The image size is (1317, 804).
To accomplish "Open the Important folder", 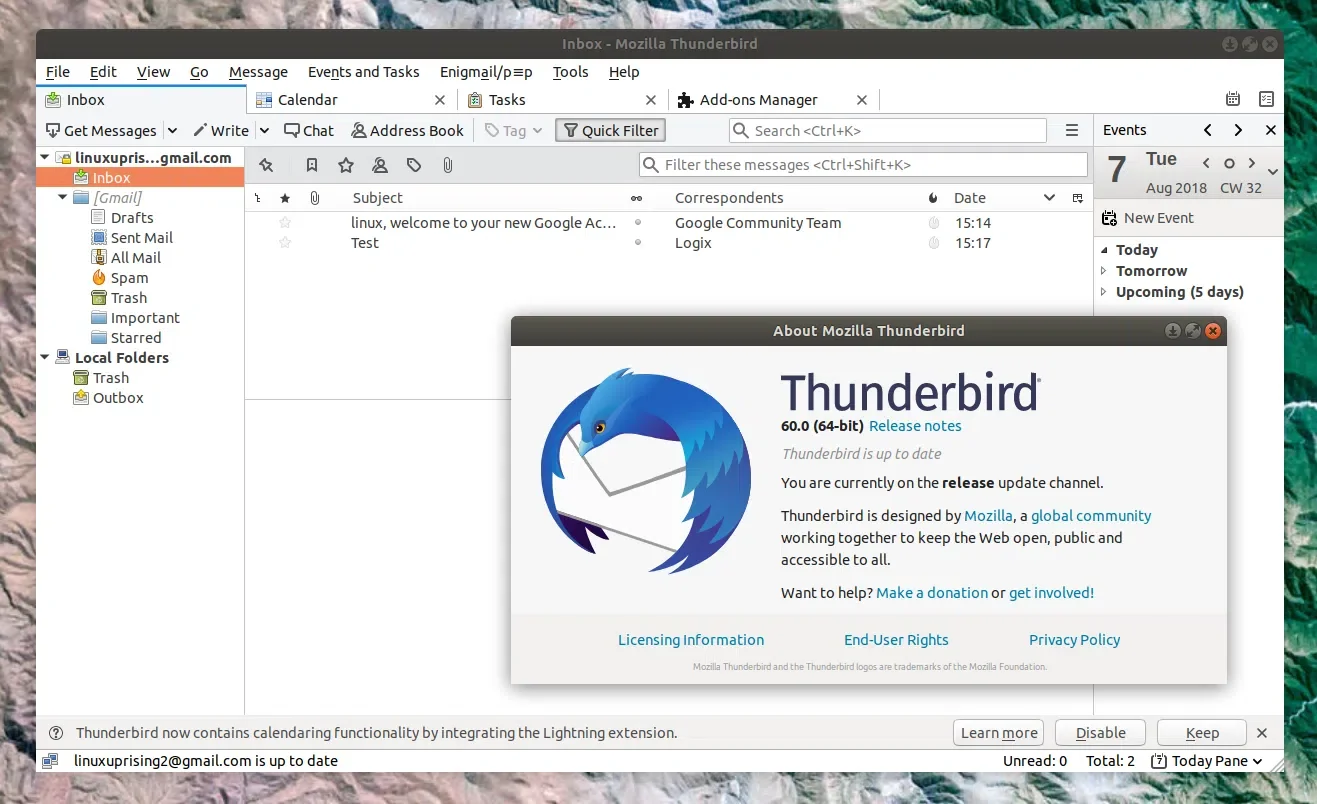I will [145, 318].
